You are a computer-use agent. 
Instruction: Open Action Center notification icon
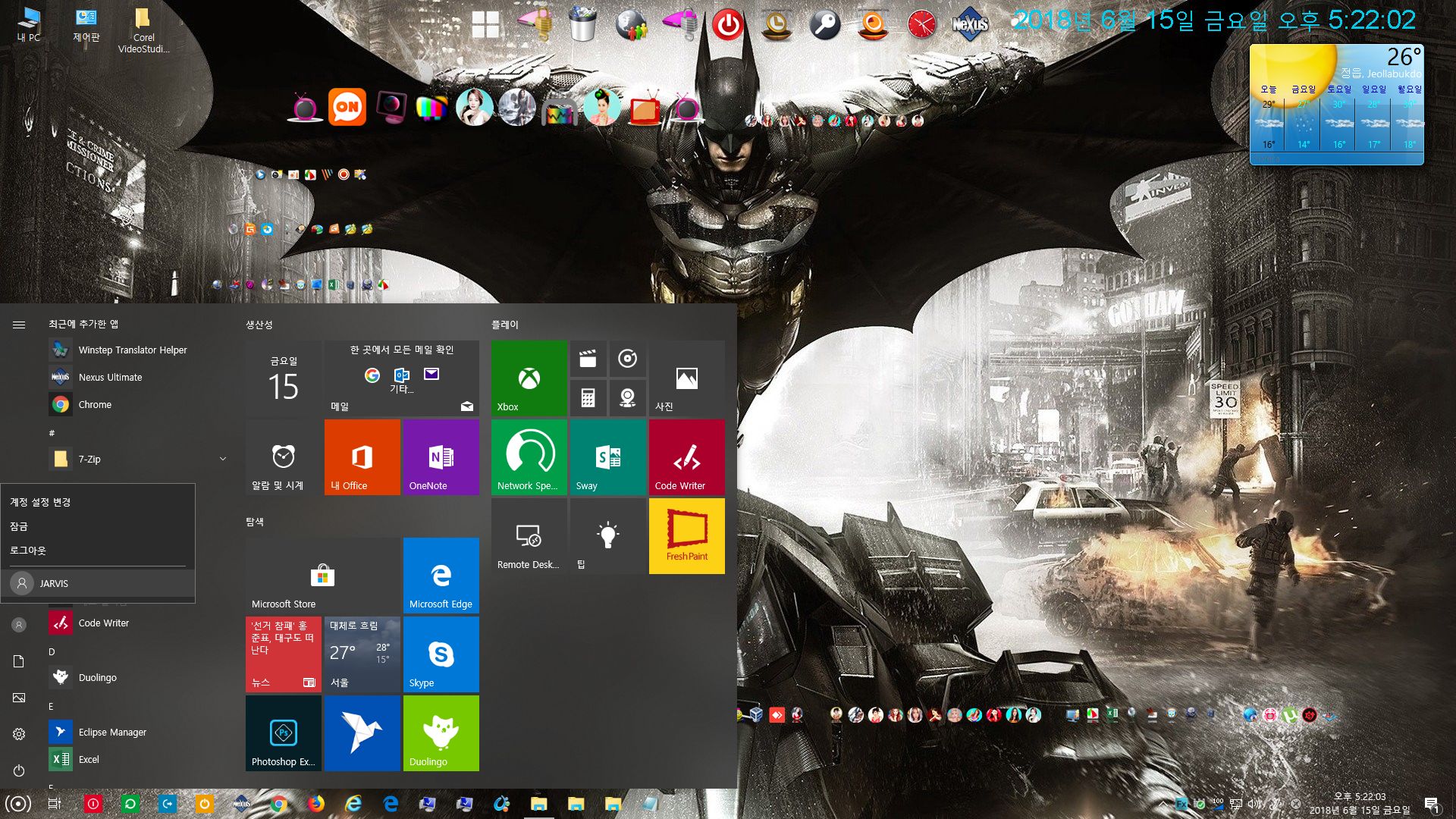click(1432, 805)
